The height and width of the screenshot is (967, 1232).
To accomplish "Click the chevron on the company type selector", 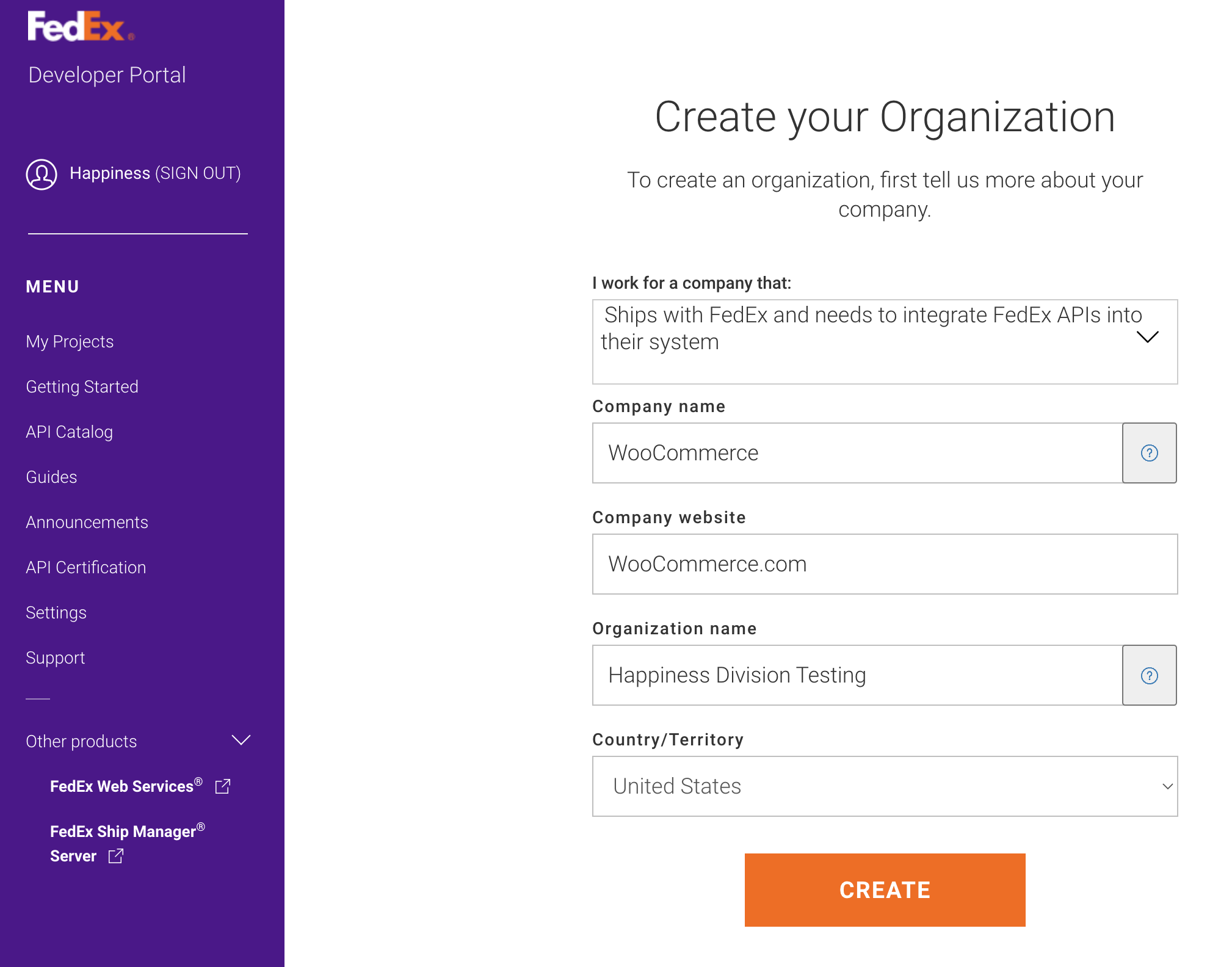I will pos(1148,337).
